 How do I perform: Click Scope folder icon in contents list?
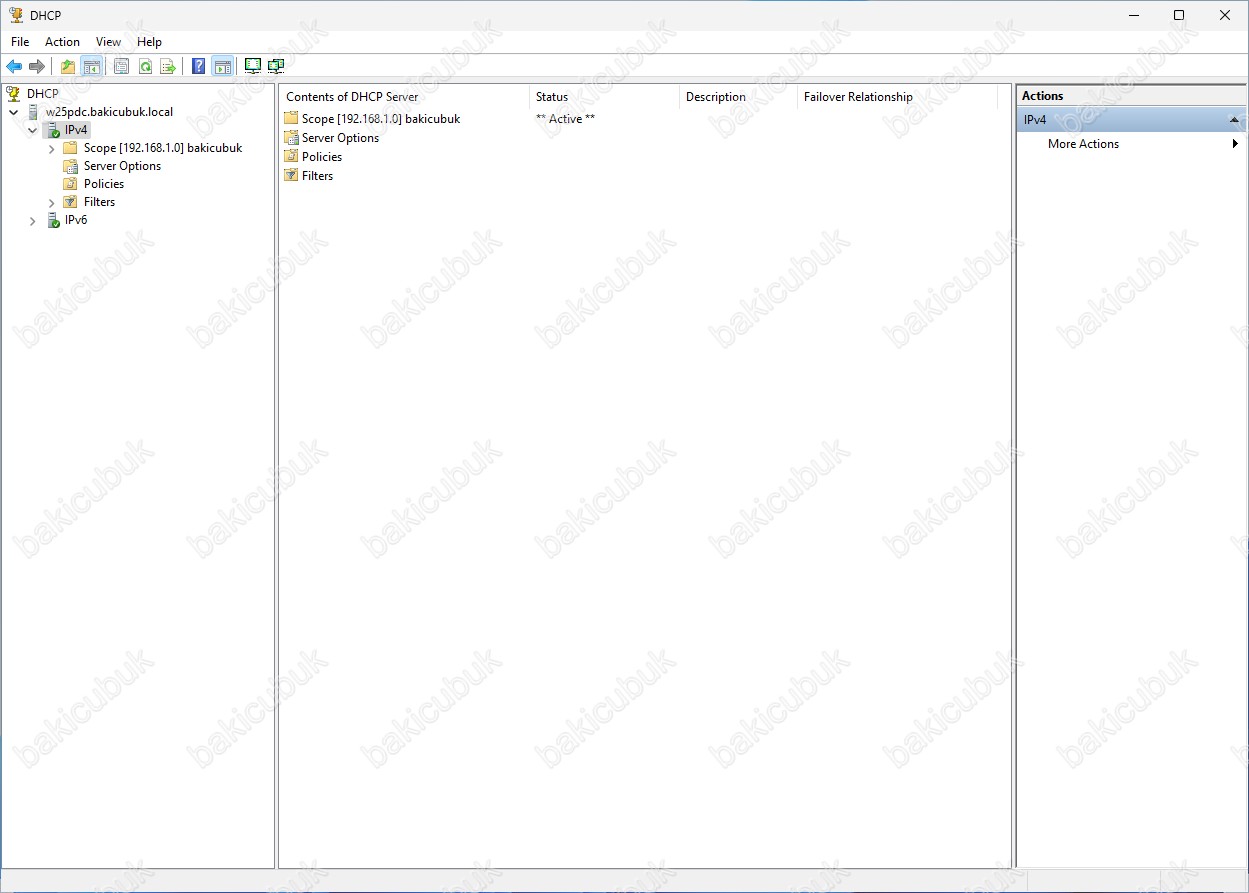click(x=291, y=118)
